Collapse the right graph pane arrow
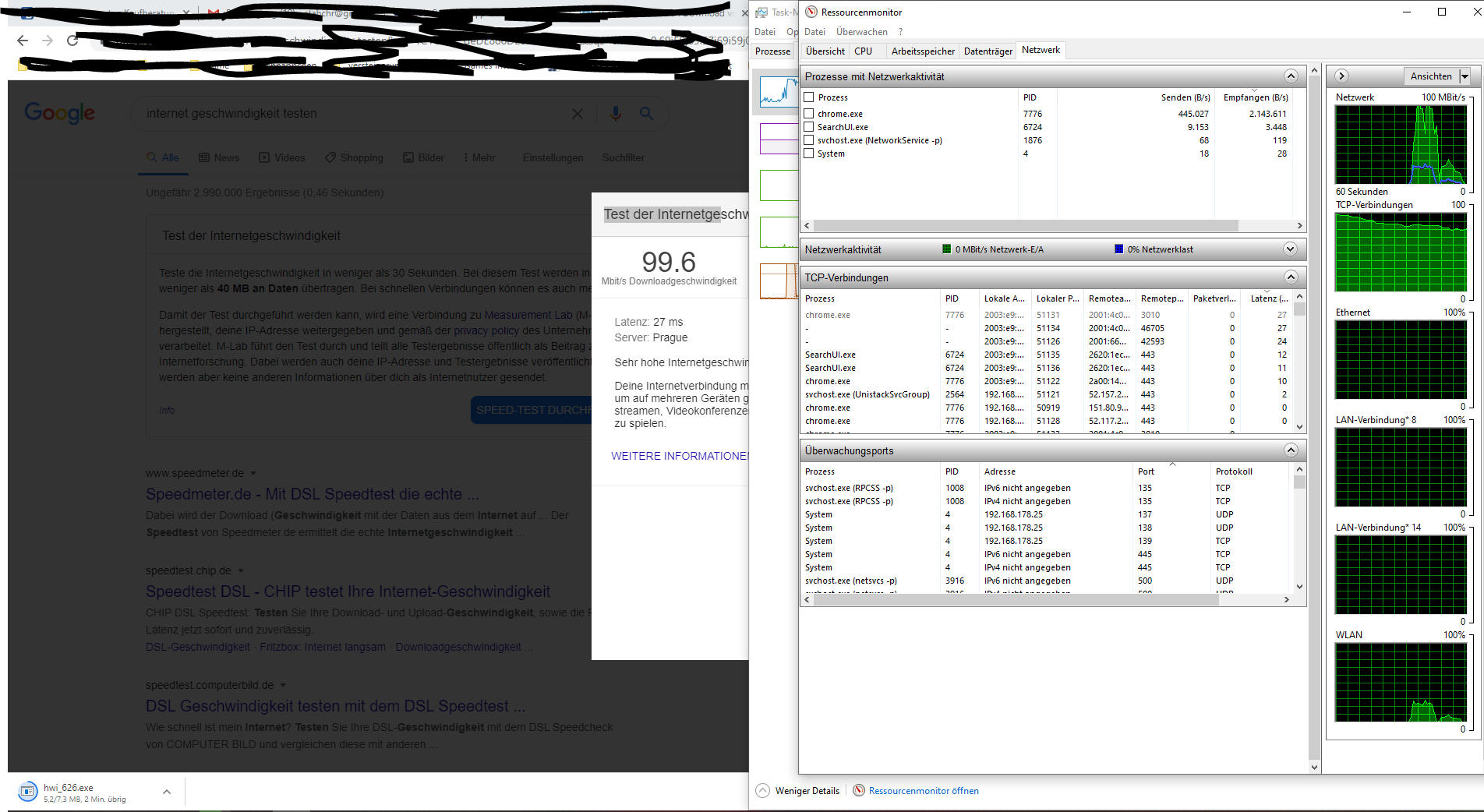 1341,76
